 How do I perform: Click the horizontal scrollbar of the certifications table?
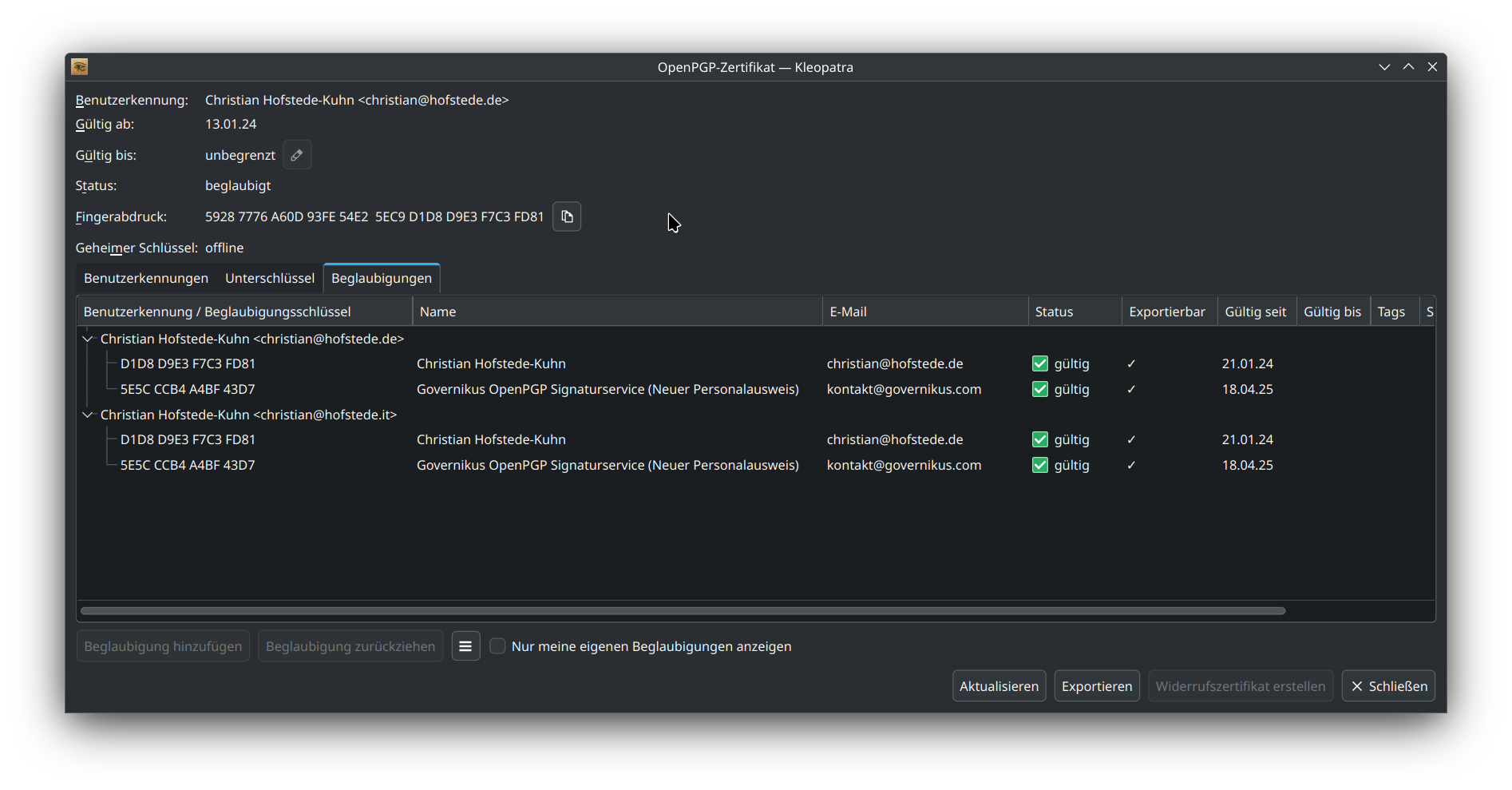tap(683, 611)
